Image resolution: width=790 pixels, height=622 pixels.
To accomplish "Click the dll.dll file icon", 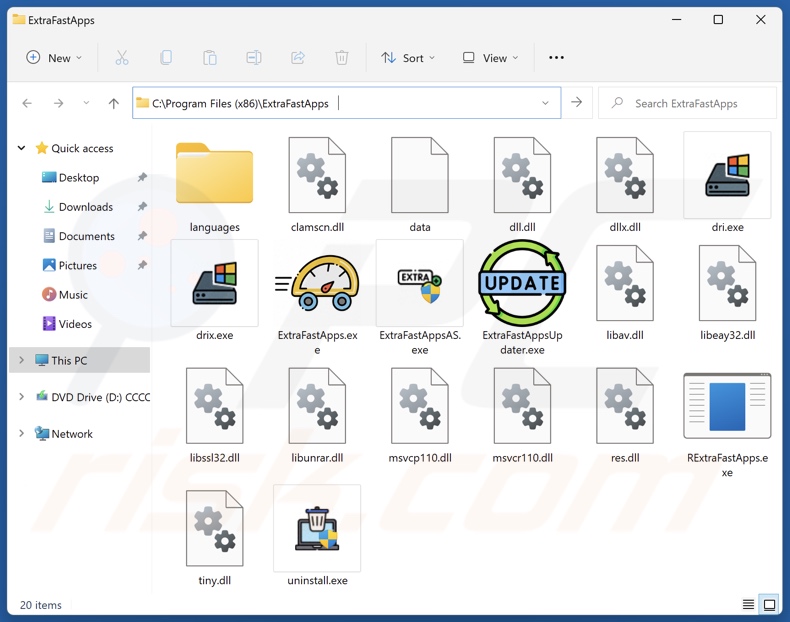I will click(522, 175).
